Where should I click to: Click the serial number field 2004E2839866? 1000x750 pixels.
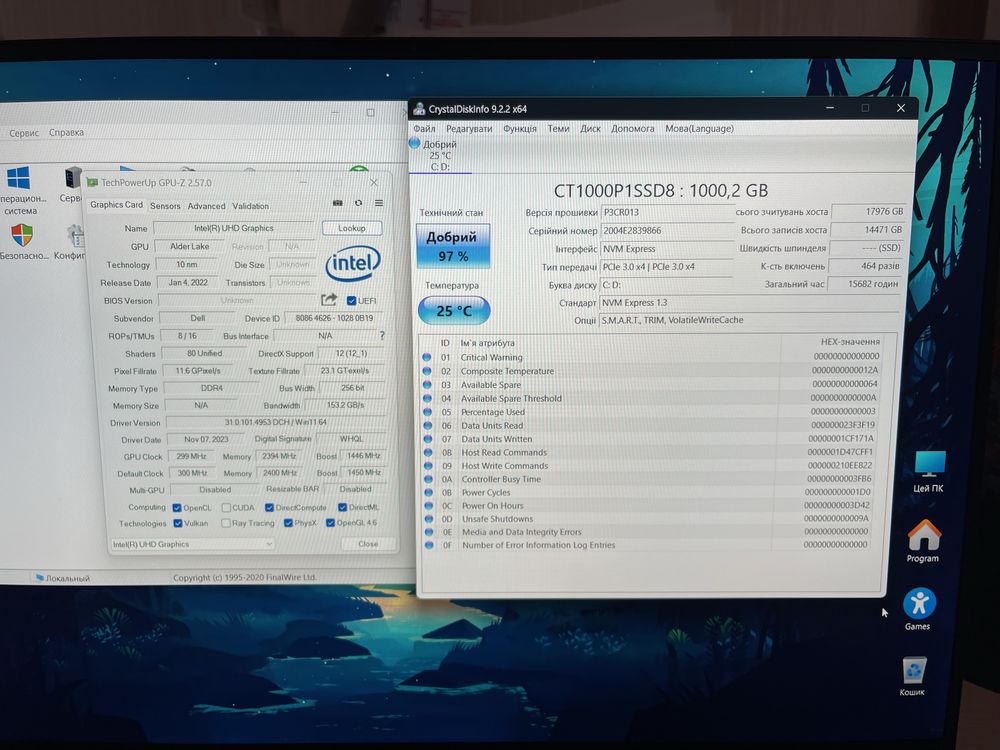(x=666, y=230)
